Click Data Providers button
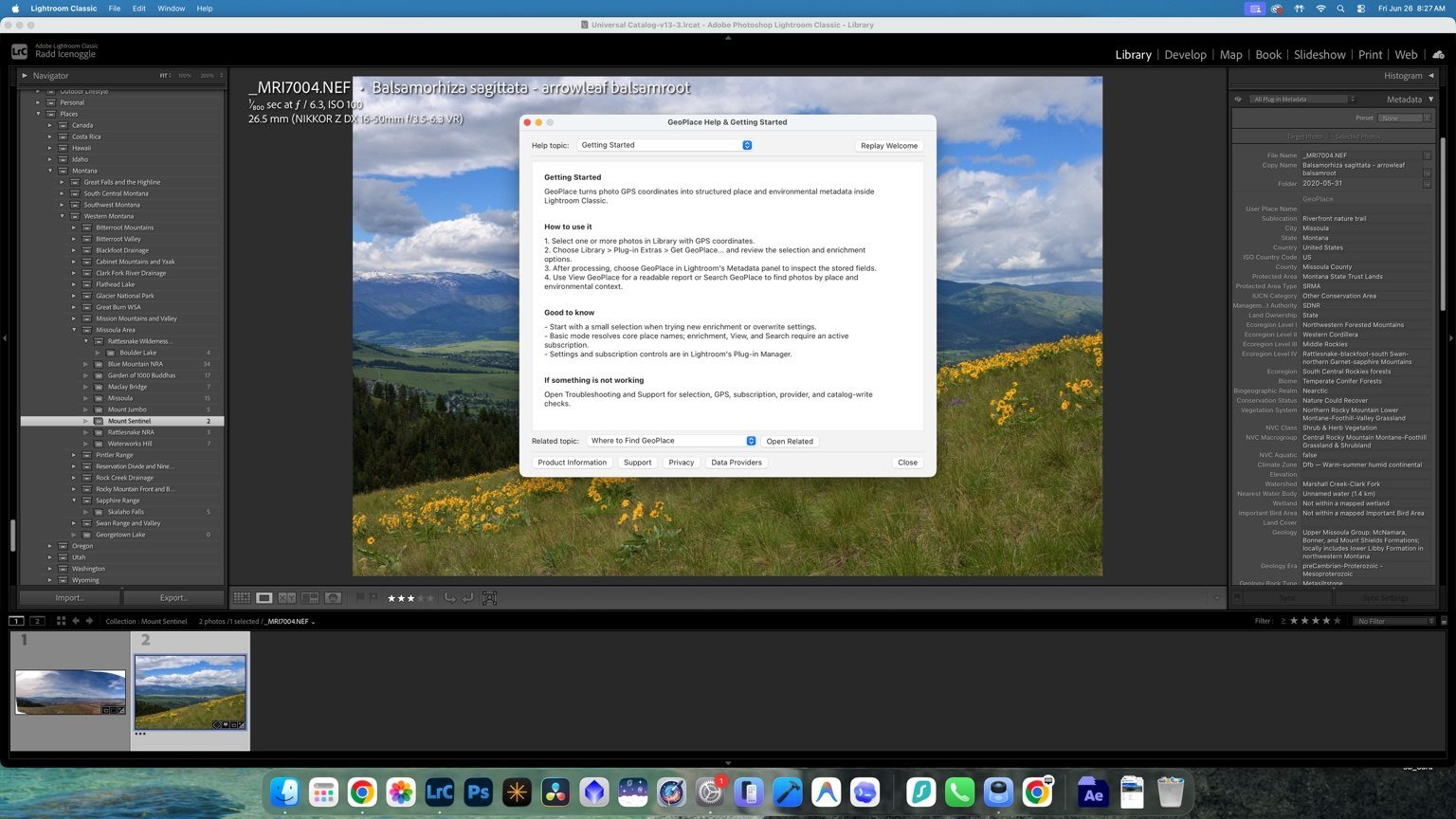 tap(737, 463)
